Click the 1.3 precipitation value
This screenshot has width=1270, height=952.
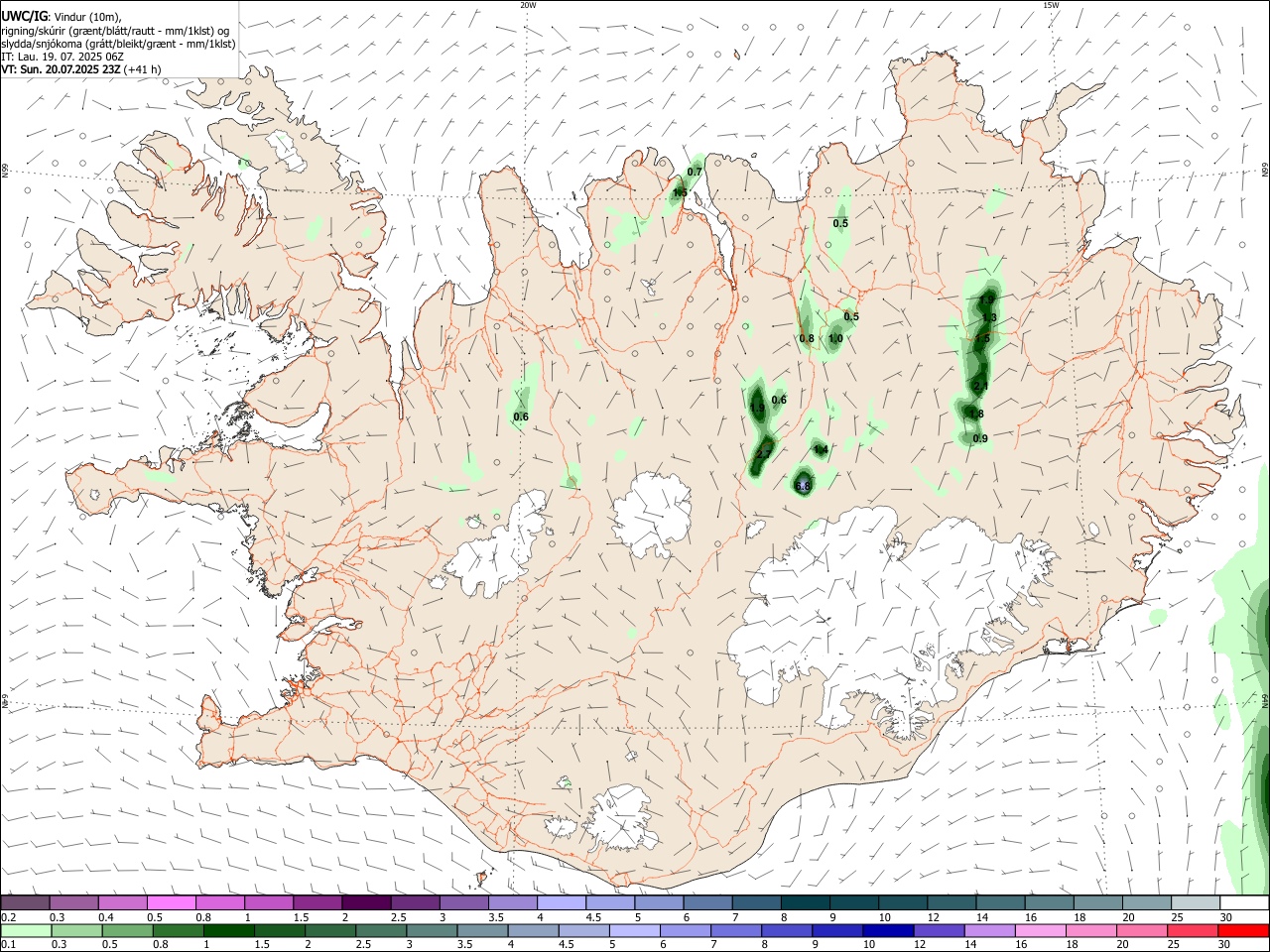coord(989,317)
